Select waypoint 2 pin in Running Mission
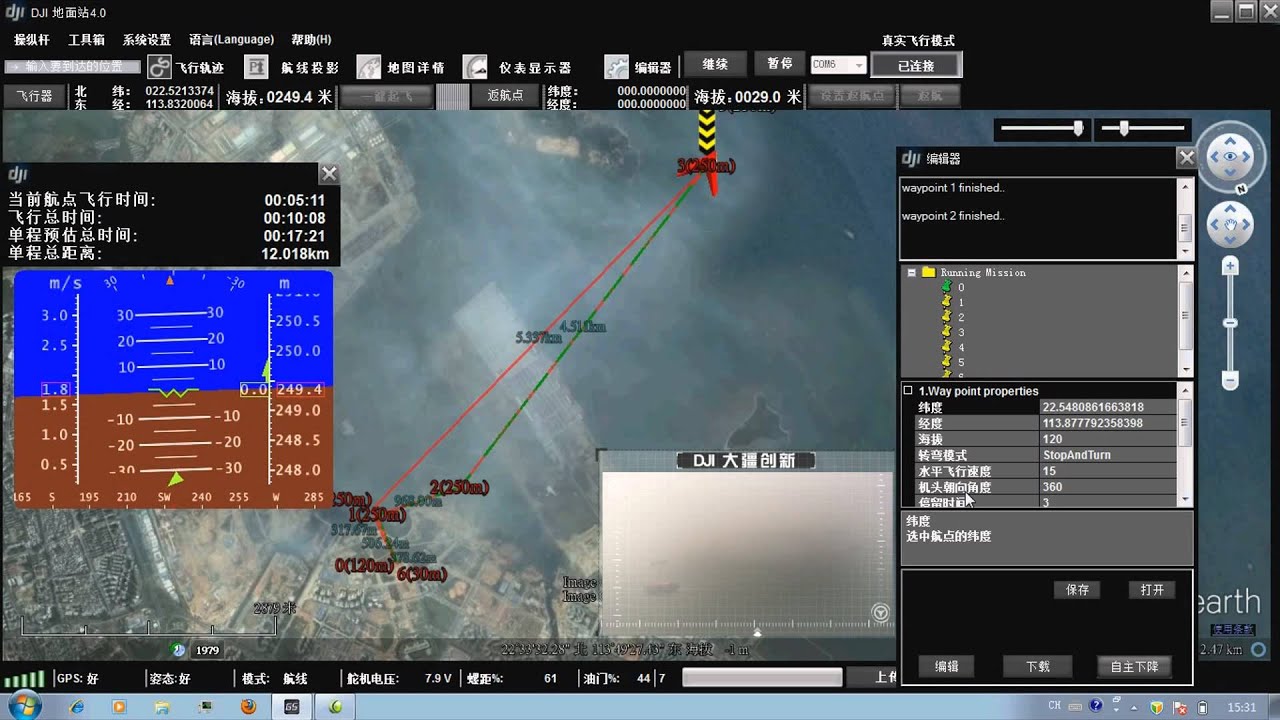Viewport: 1280px width, 720px height. tap(946, 317)
